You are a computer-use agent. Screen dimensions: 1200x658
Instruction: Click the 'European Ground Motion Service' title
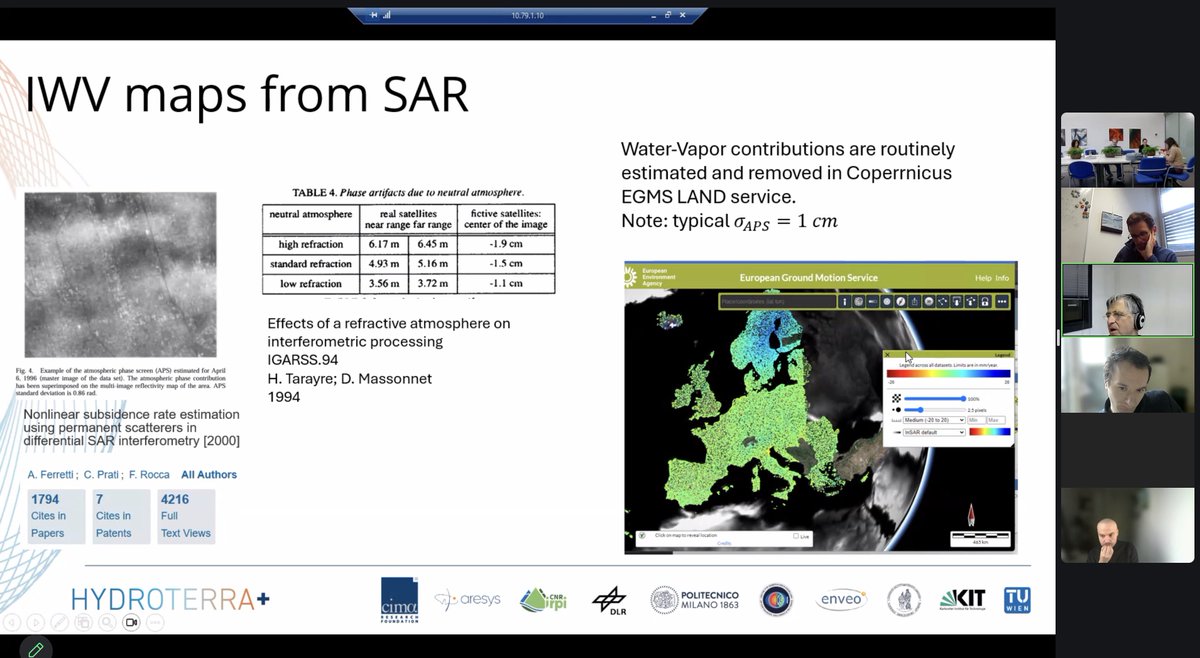tap(808, 277)
